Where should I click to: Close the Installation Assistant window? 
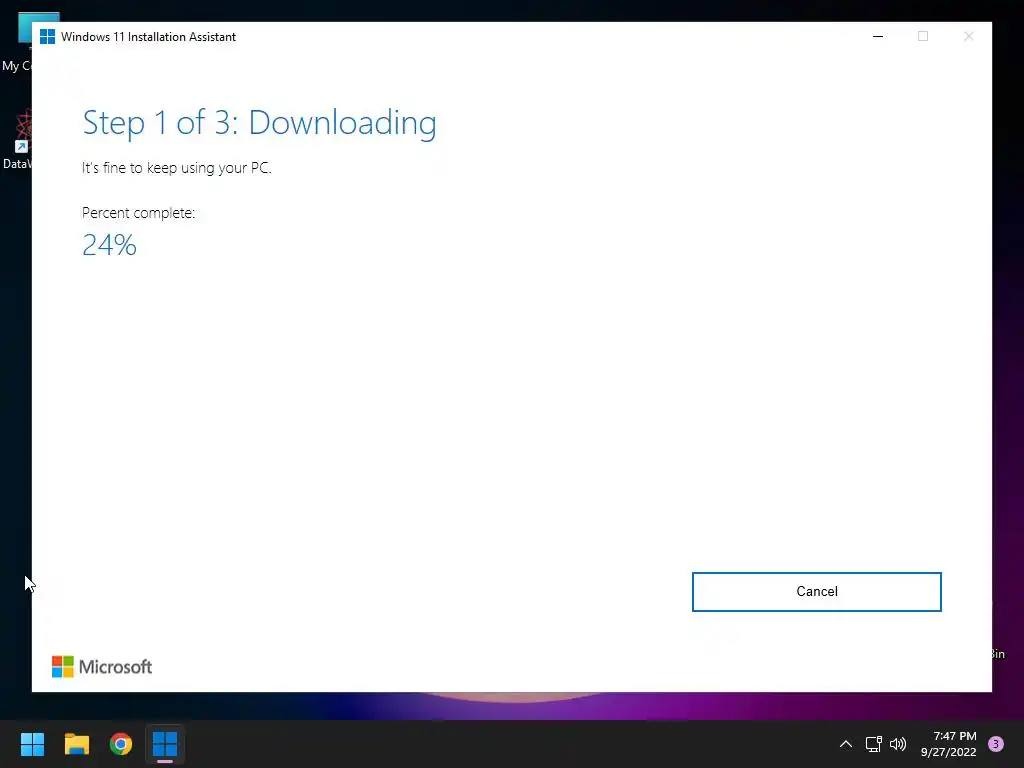click(968, 37)
